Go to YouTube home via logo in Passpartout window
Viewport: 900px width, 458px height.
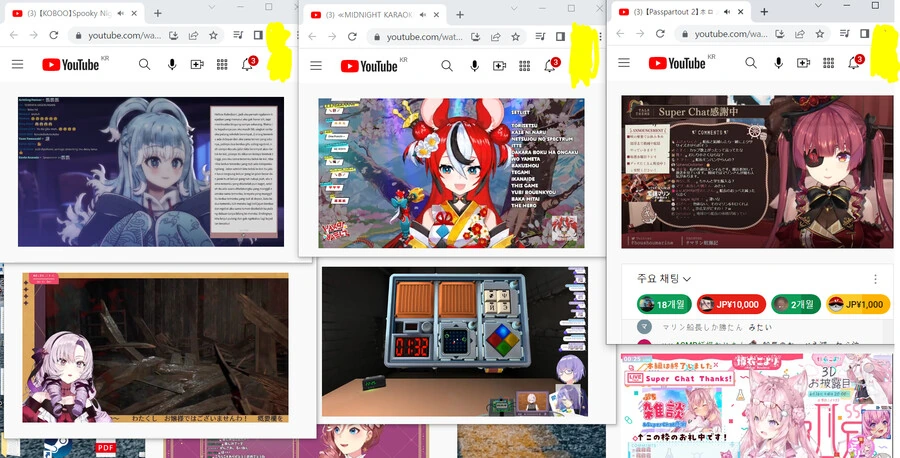coord(677,63)
